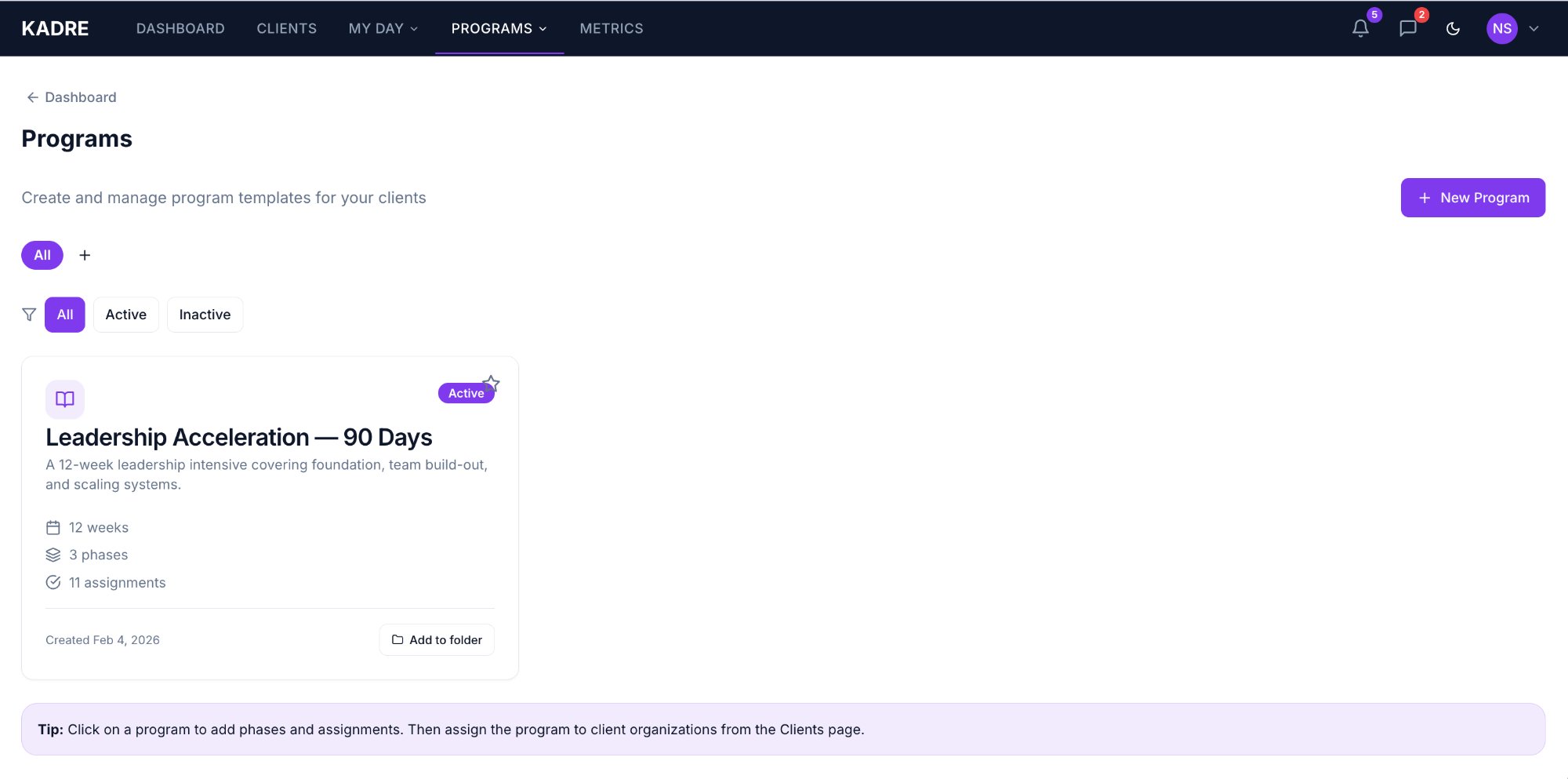This screenshot has height=779, width=1568.
Task: Click the back arrow next to Dashboard
Action: 32,96
